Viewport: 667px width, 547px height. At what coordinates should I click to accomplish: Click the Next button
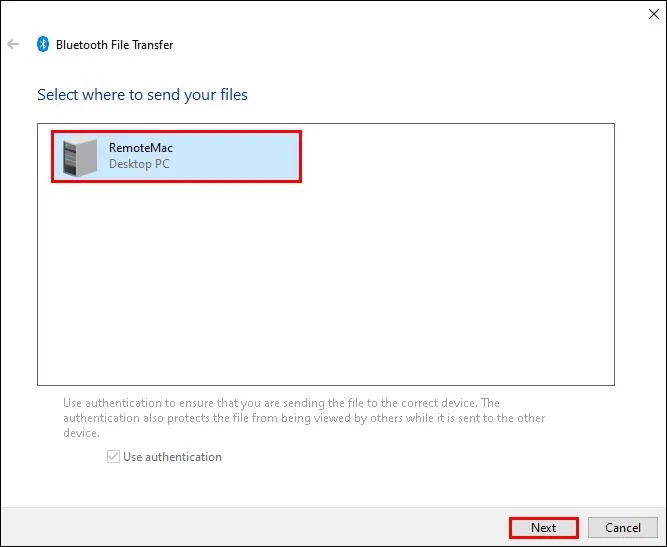(544, 527)
